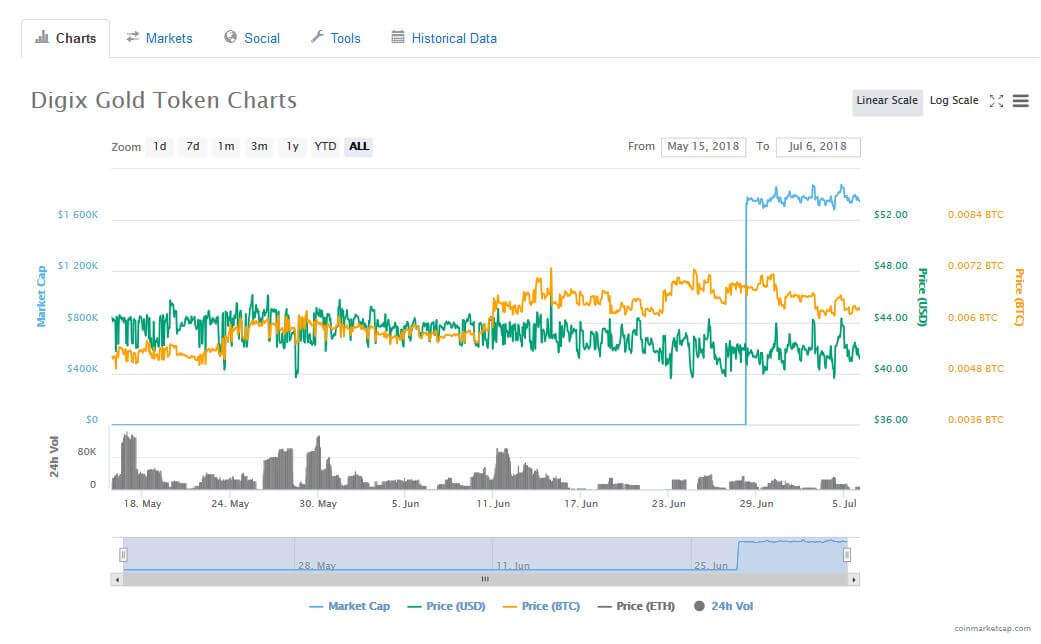Switch to the Markets tab

(159, 39)
